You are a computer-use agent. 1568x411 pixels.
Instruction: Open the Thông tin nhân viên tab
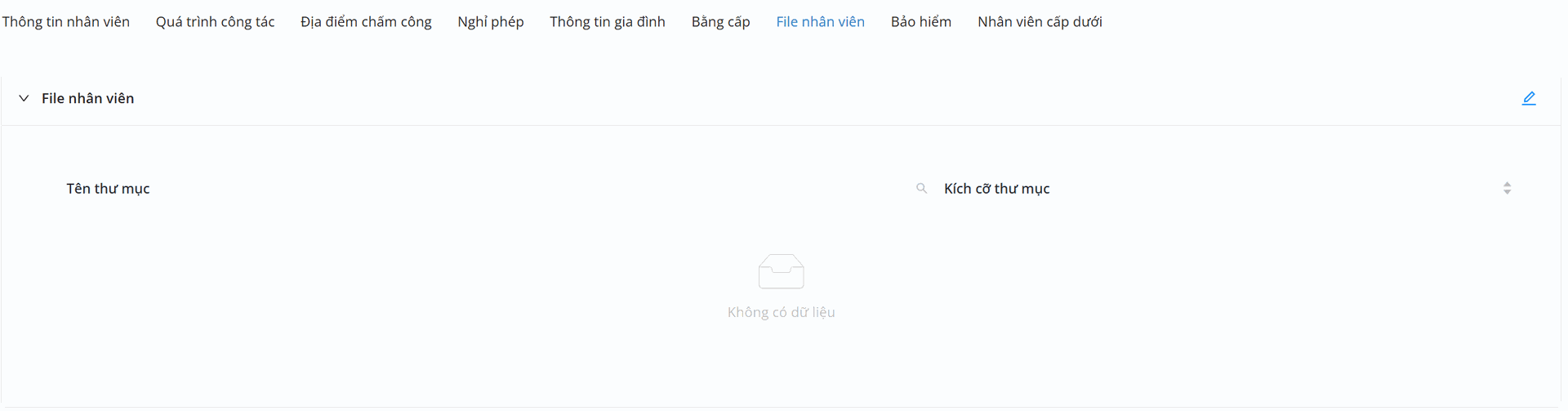tap(66, 22)
